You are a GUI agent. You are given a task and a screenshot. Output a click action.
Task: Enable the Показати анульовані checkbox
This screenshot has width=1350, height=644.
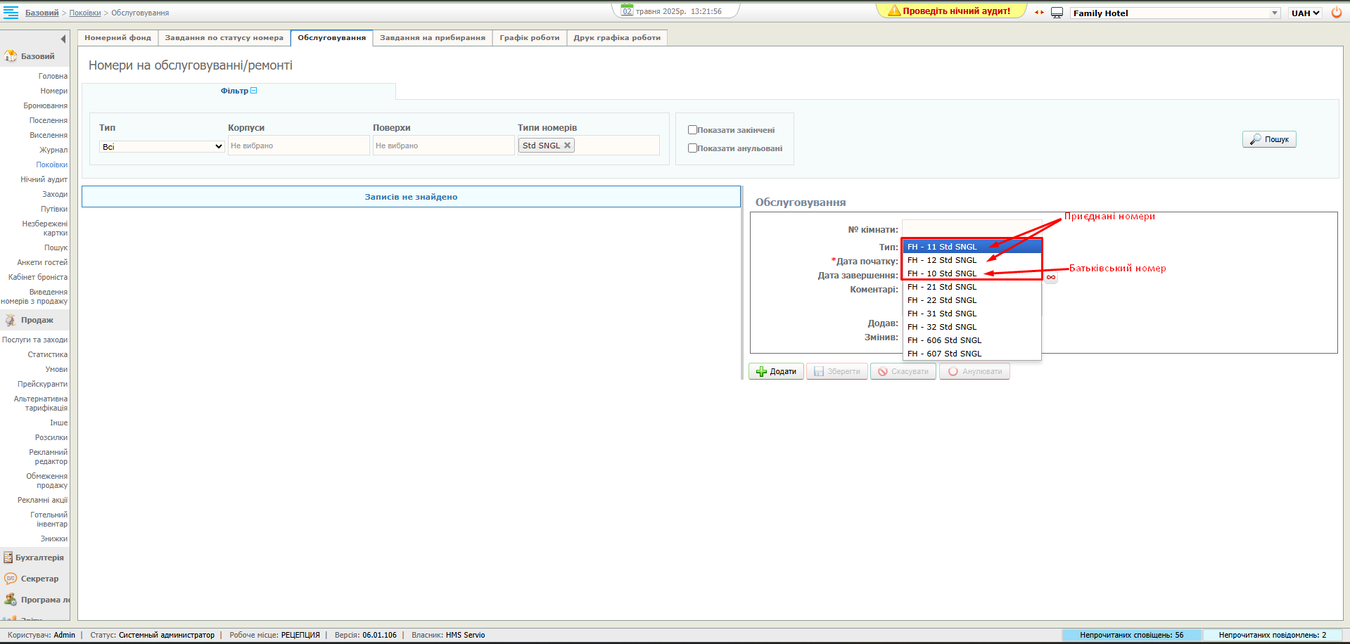tap(692, 148)
